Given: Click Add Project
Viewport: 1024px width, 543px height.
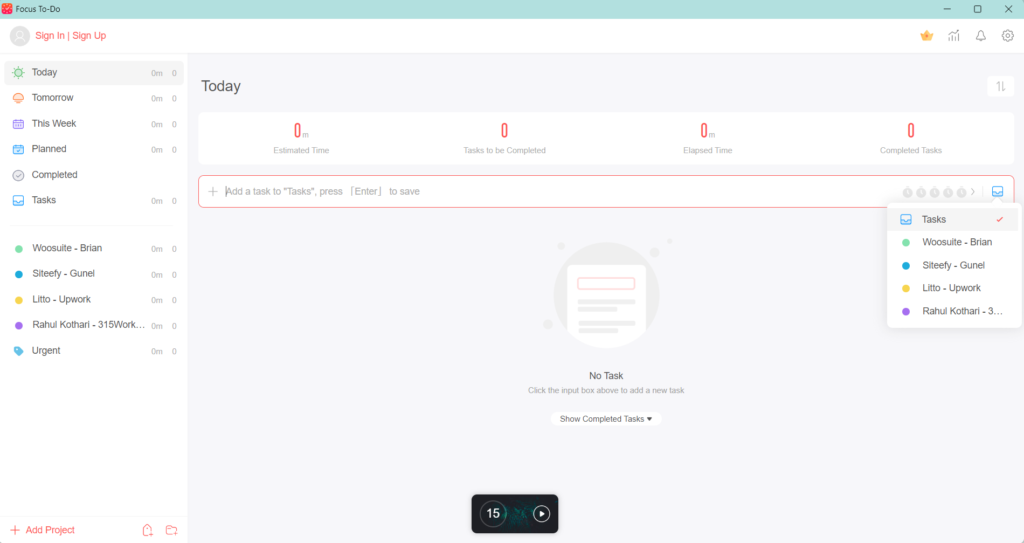Looking at the screenshot, I should pyautogui.click(x=42, y=530).
